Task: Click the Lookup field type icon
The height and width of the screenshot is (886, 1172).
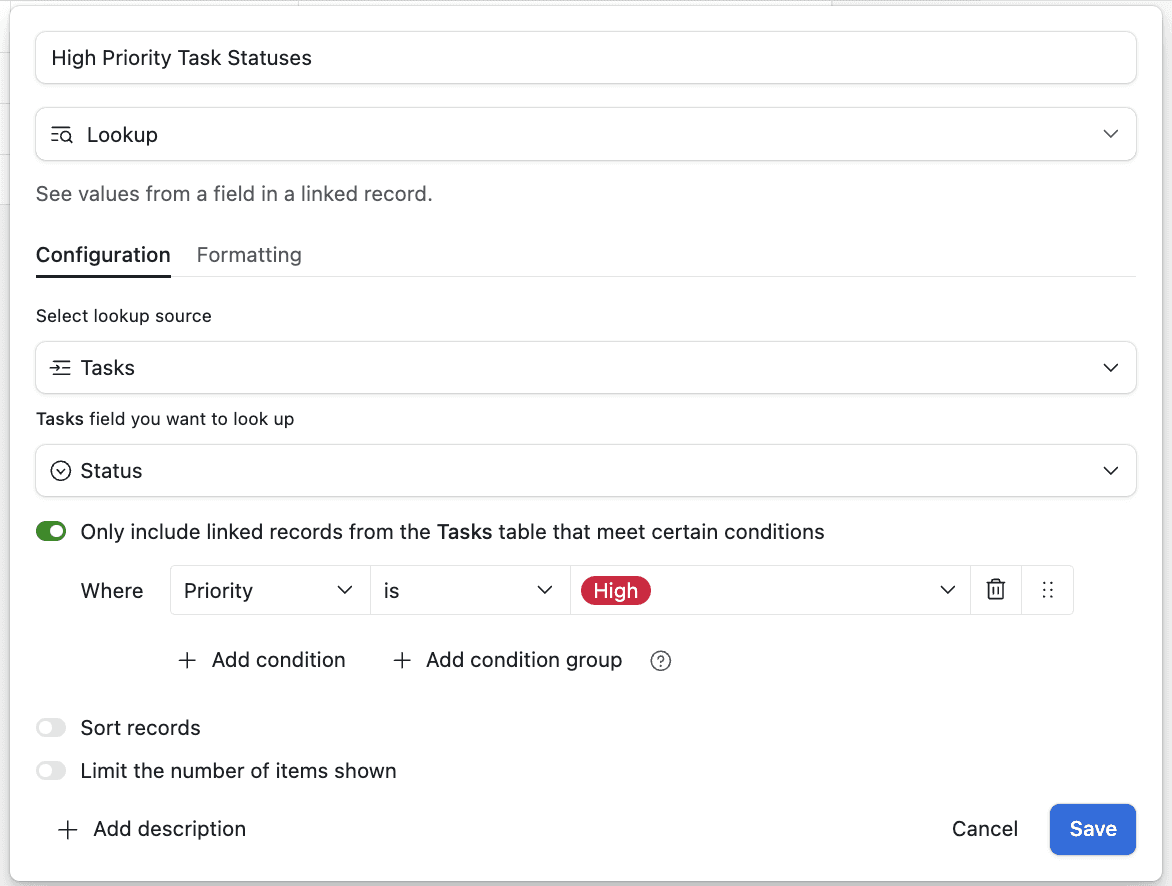Action: (x=61, y=135)
